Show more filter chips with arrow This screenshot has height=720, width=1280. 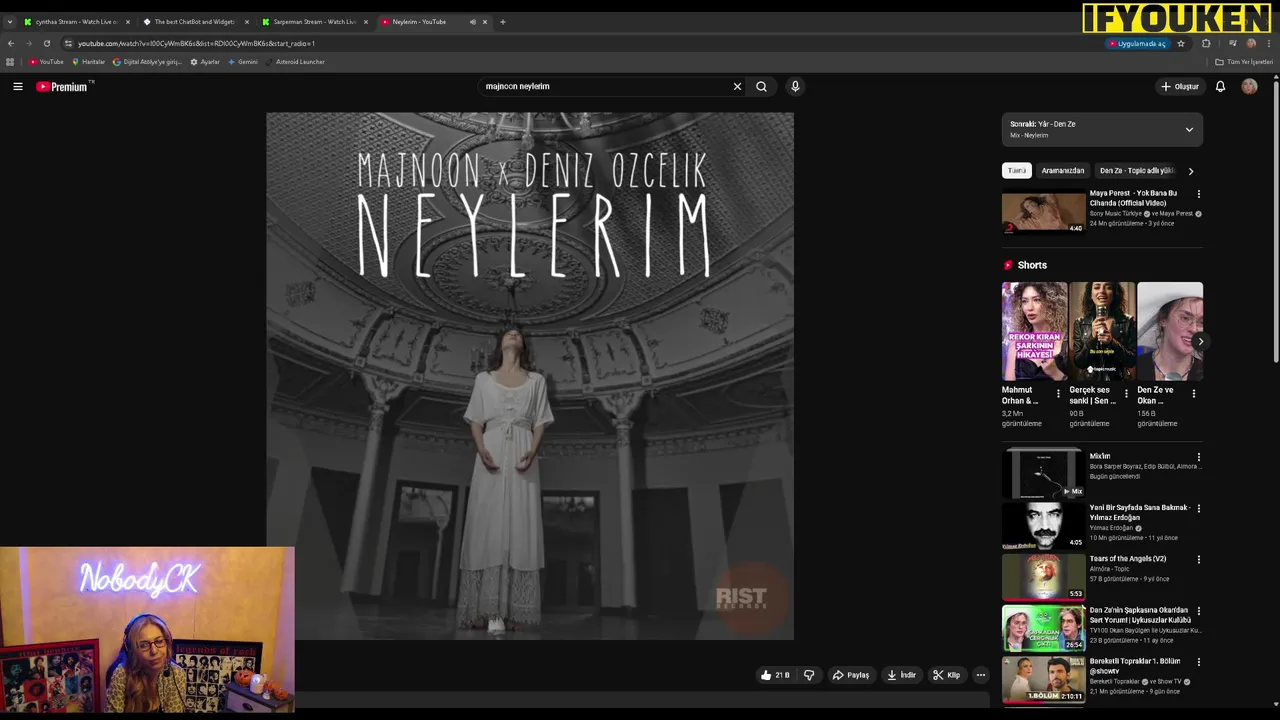coord(1190,171)
